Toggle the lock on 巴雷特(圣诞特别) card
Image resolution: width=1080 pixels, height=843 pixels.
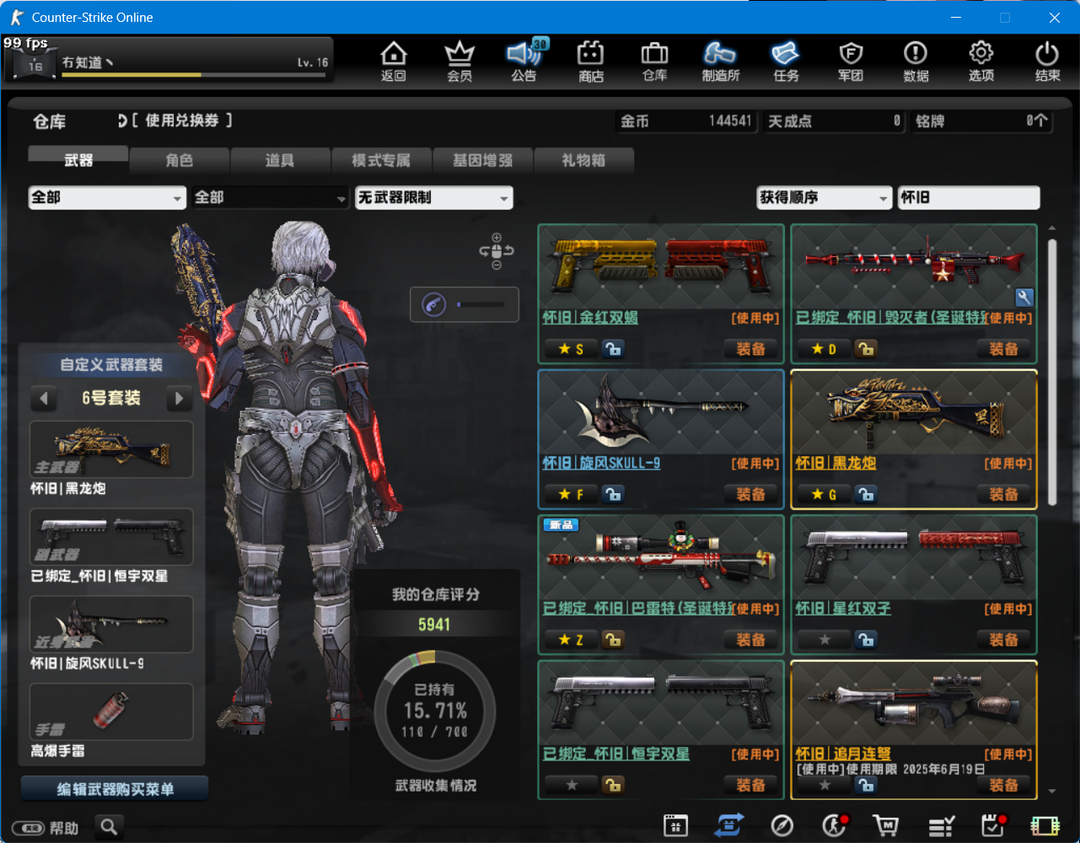pyautogui.click(x=612, y=640)
